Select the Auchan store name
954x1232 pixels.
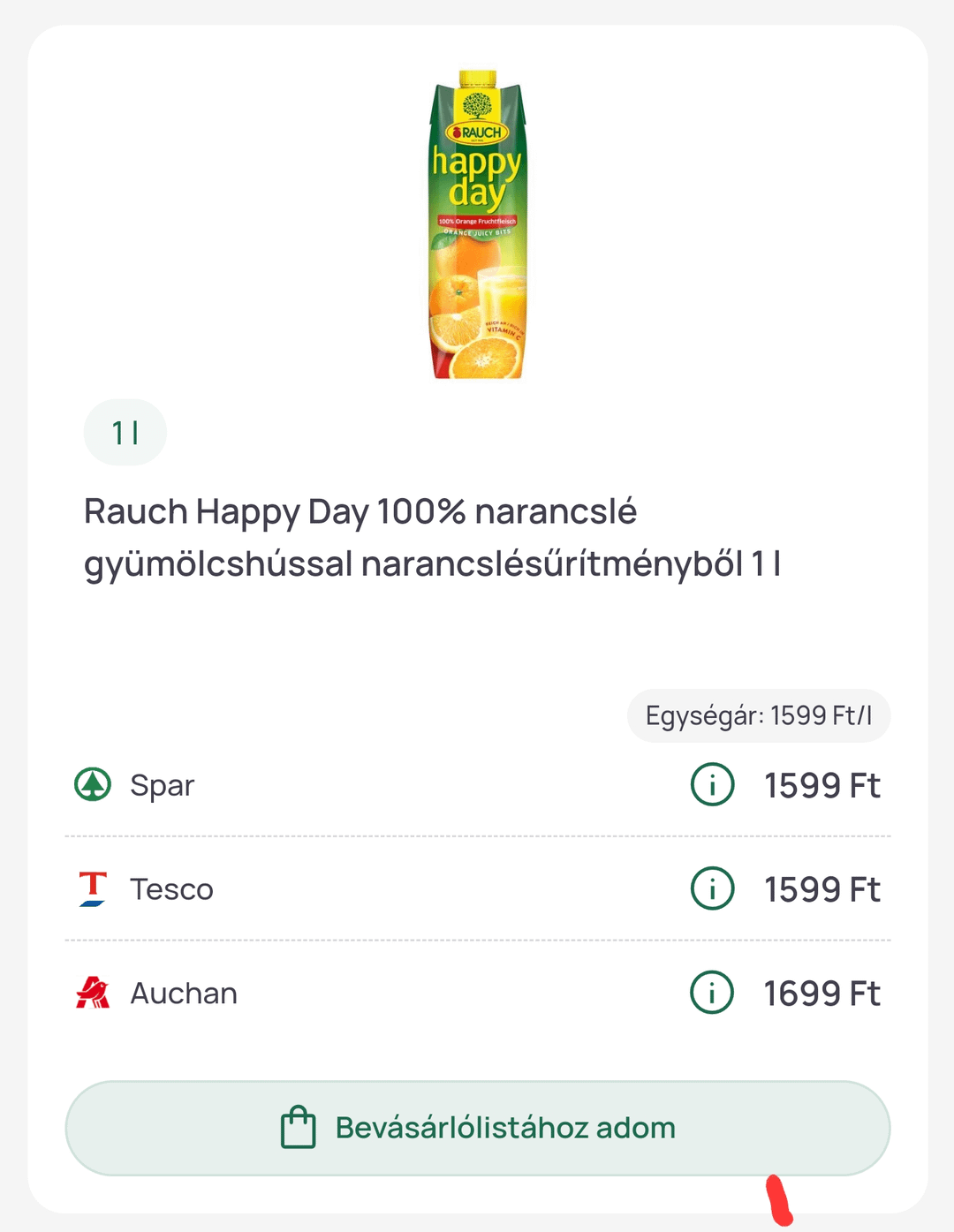(184, 994)
